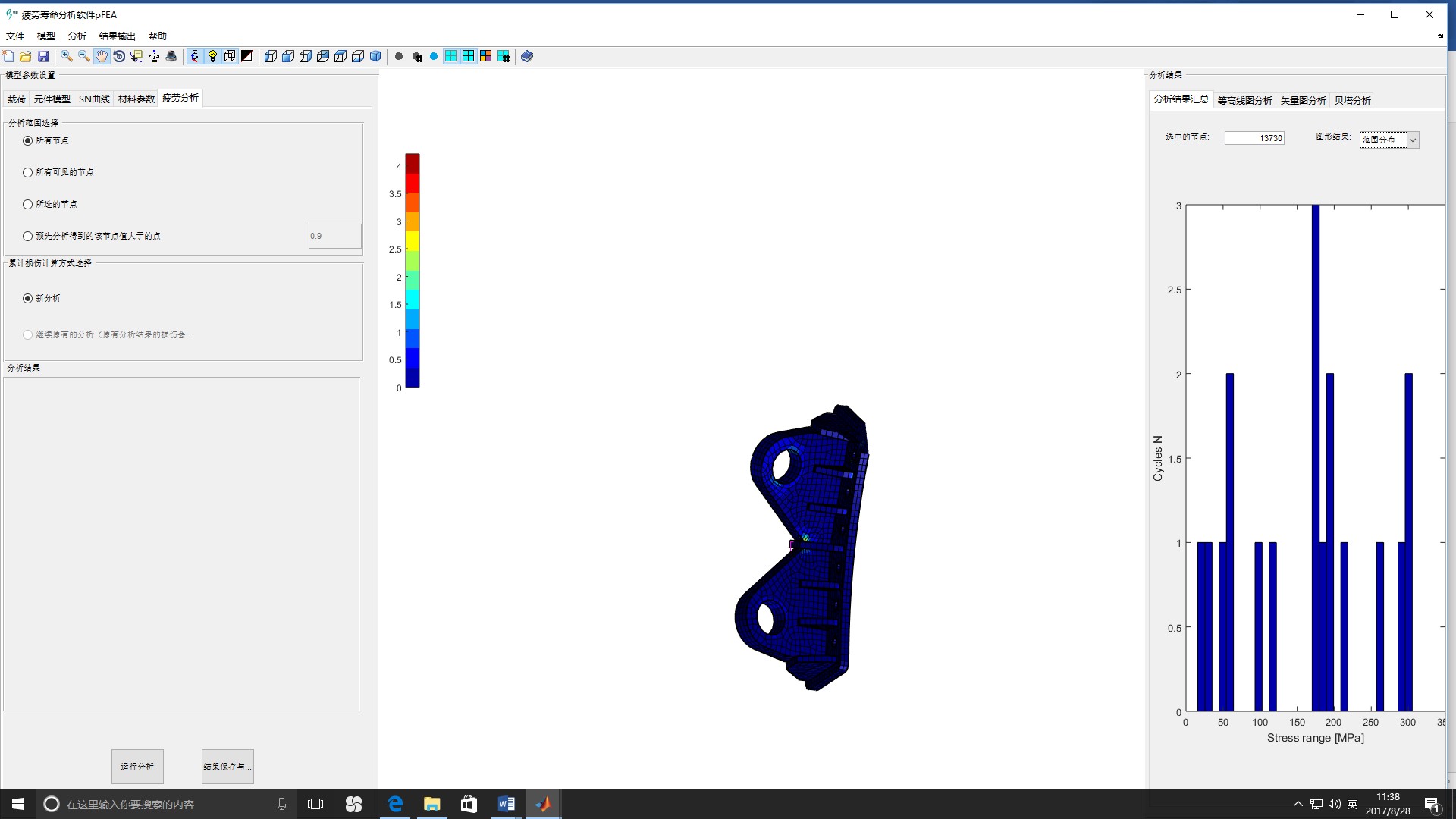This screenshot has height=819, width=1456.
Task: Open the 等高线图分析 tab
Action: click(1245, 100)
